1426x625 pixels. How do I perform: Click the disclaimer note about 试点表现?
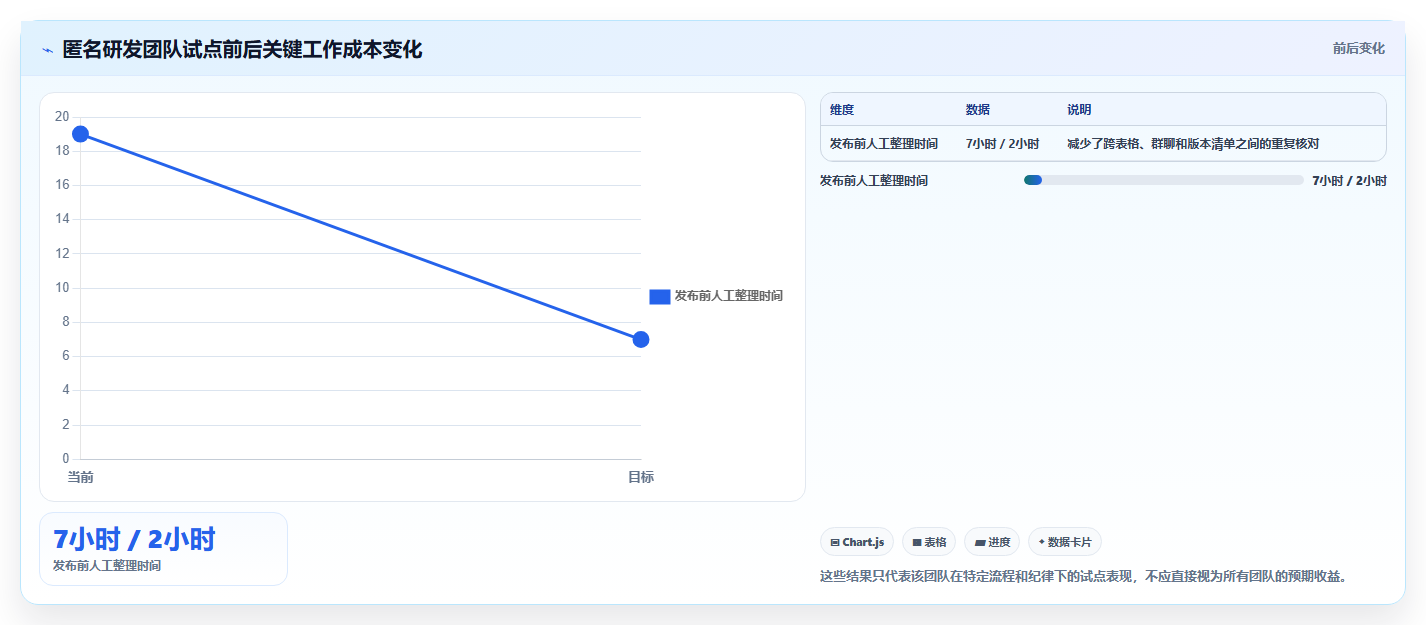[1083, 577]
